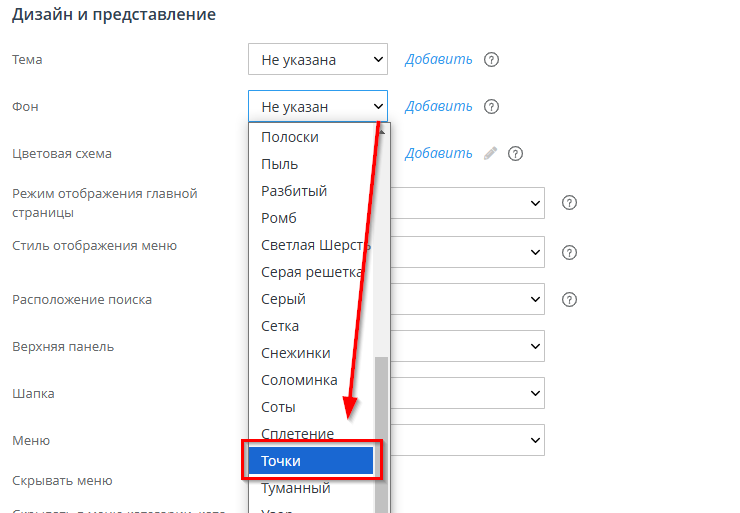Show help for Стиль отображения меню

tap(570, 252)
